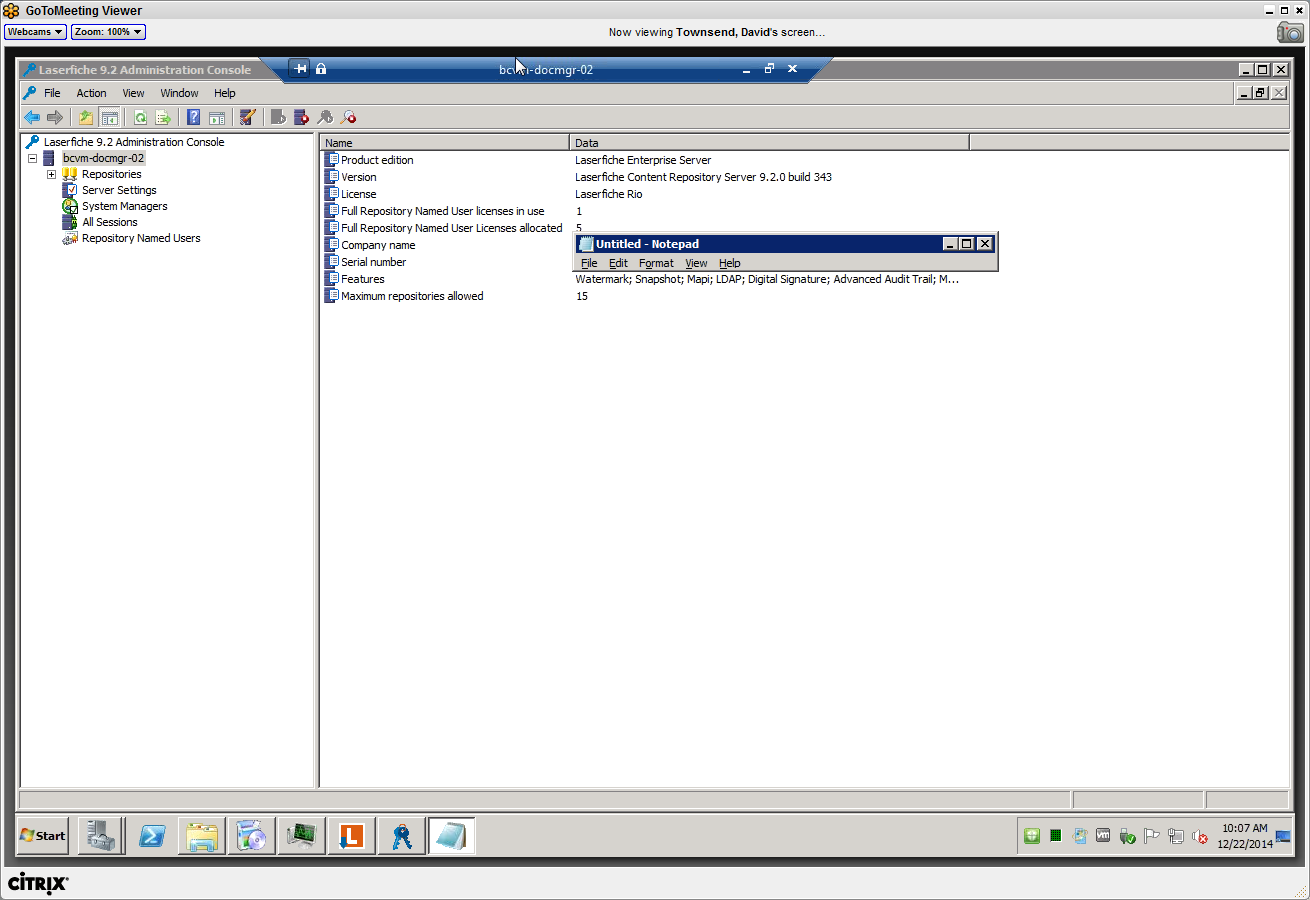Select System Managers in the tree
1310x900 pixels.
click(x=125, y=206)
